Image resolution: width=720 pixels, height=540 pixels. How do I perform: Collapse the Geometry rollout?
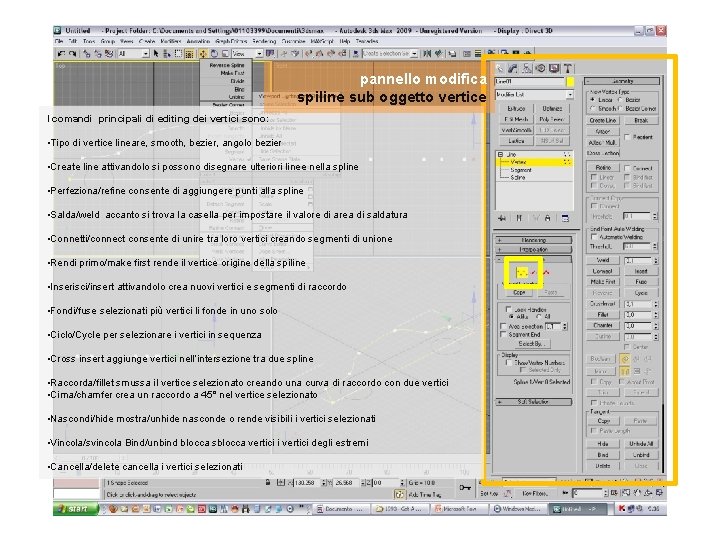pyautogui.click(x=623, y=81)
